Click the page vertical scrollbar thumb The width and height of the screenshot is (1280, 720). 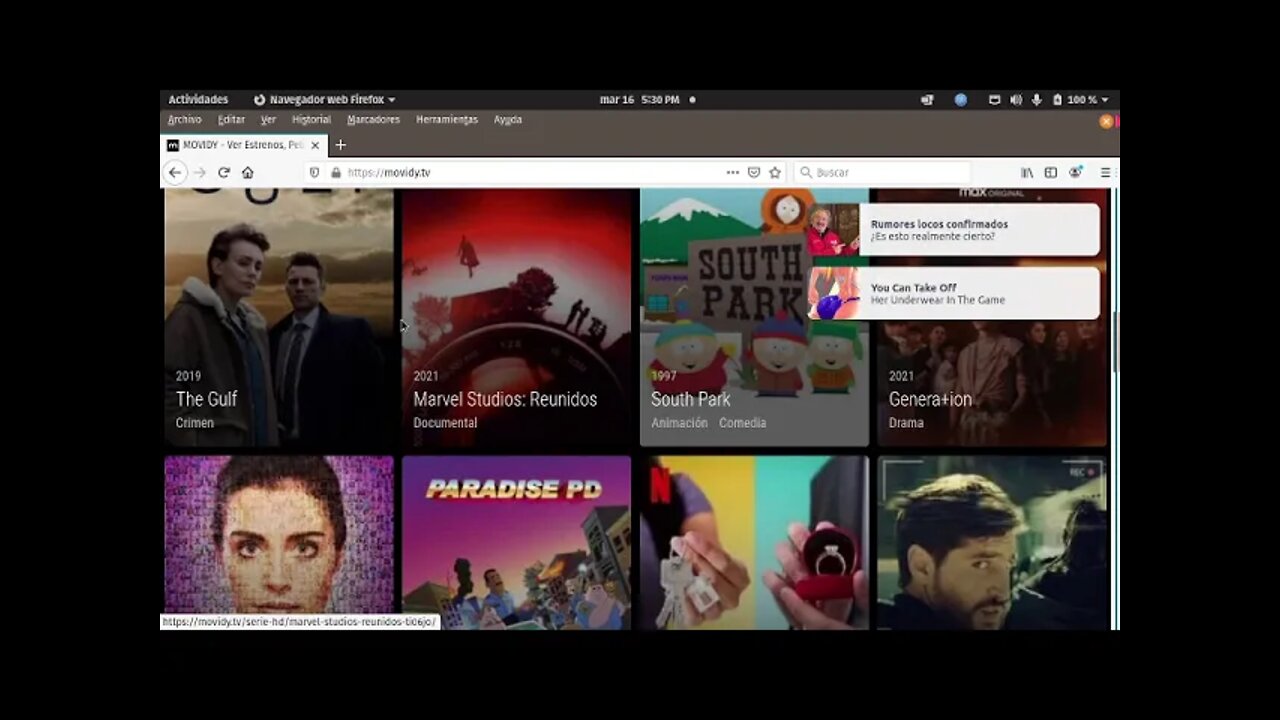[1115, 342]
